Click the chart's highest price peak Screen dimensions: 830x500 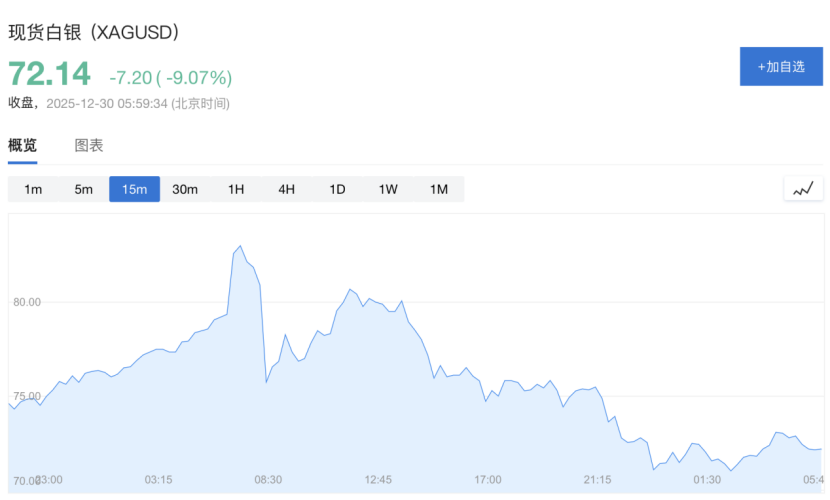240,246
